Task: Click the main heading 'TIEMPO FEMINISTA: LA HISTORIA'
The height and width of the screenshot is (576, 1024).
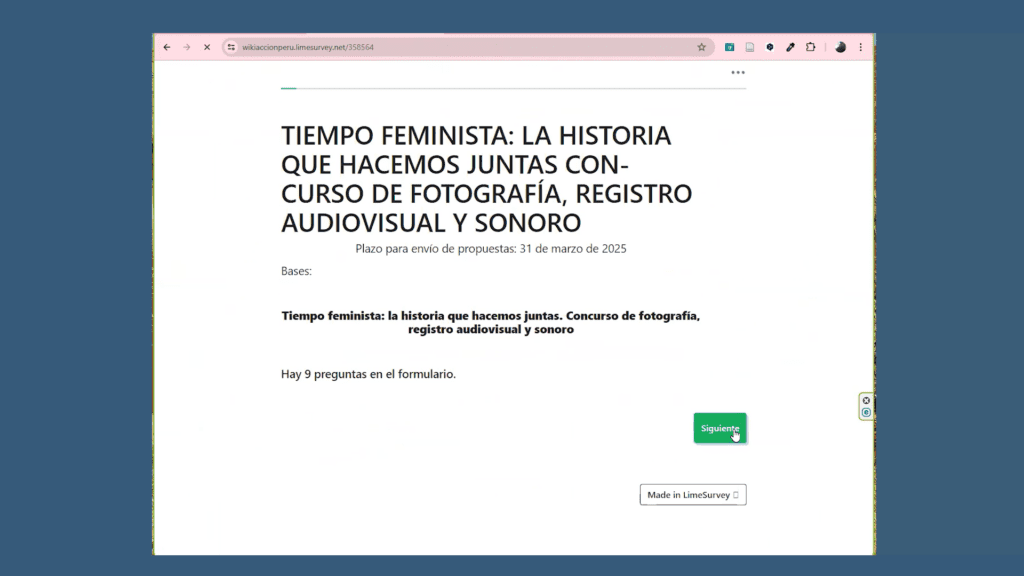Action: coord(487,179)
